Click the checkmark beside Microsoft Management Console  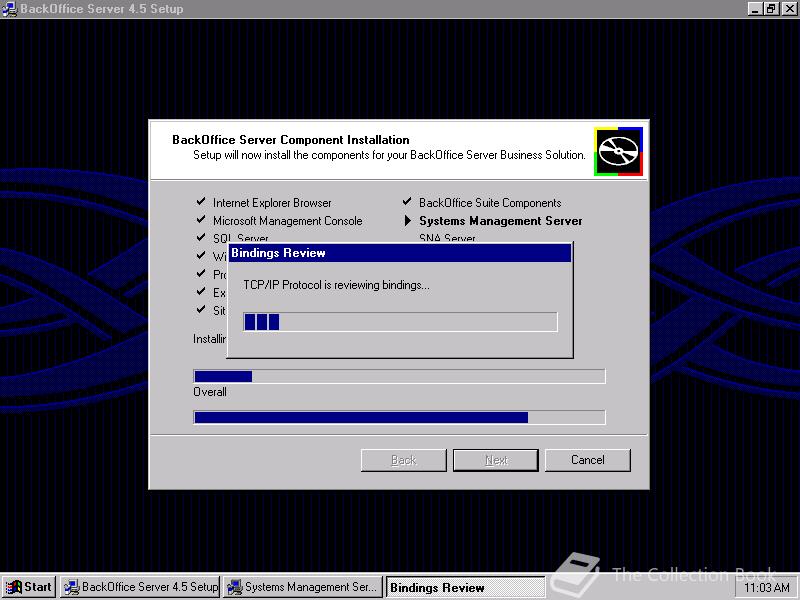point(201,219)
